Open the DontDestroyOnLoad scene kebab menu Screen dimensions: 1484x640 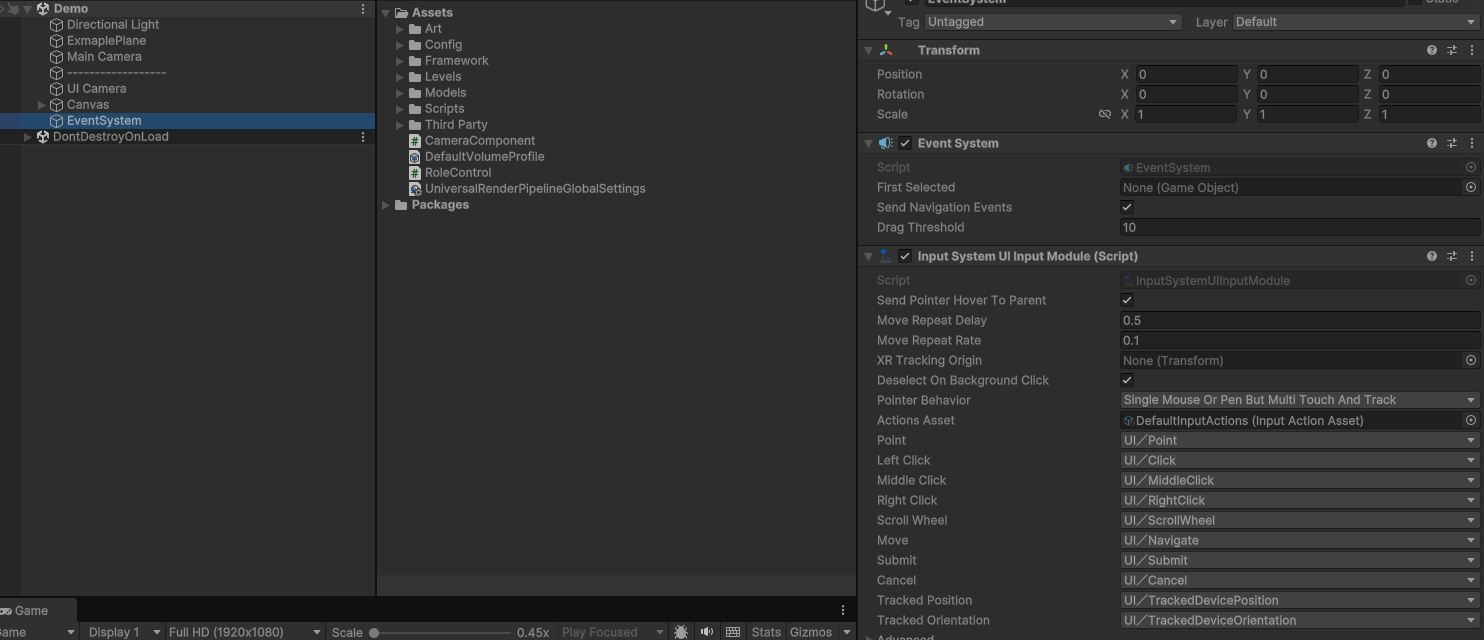click(x=363, y=136)
